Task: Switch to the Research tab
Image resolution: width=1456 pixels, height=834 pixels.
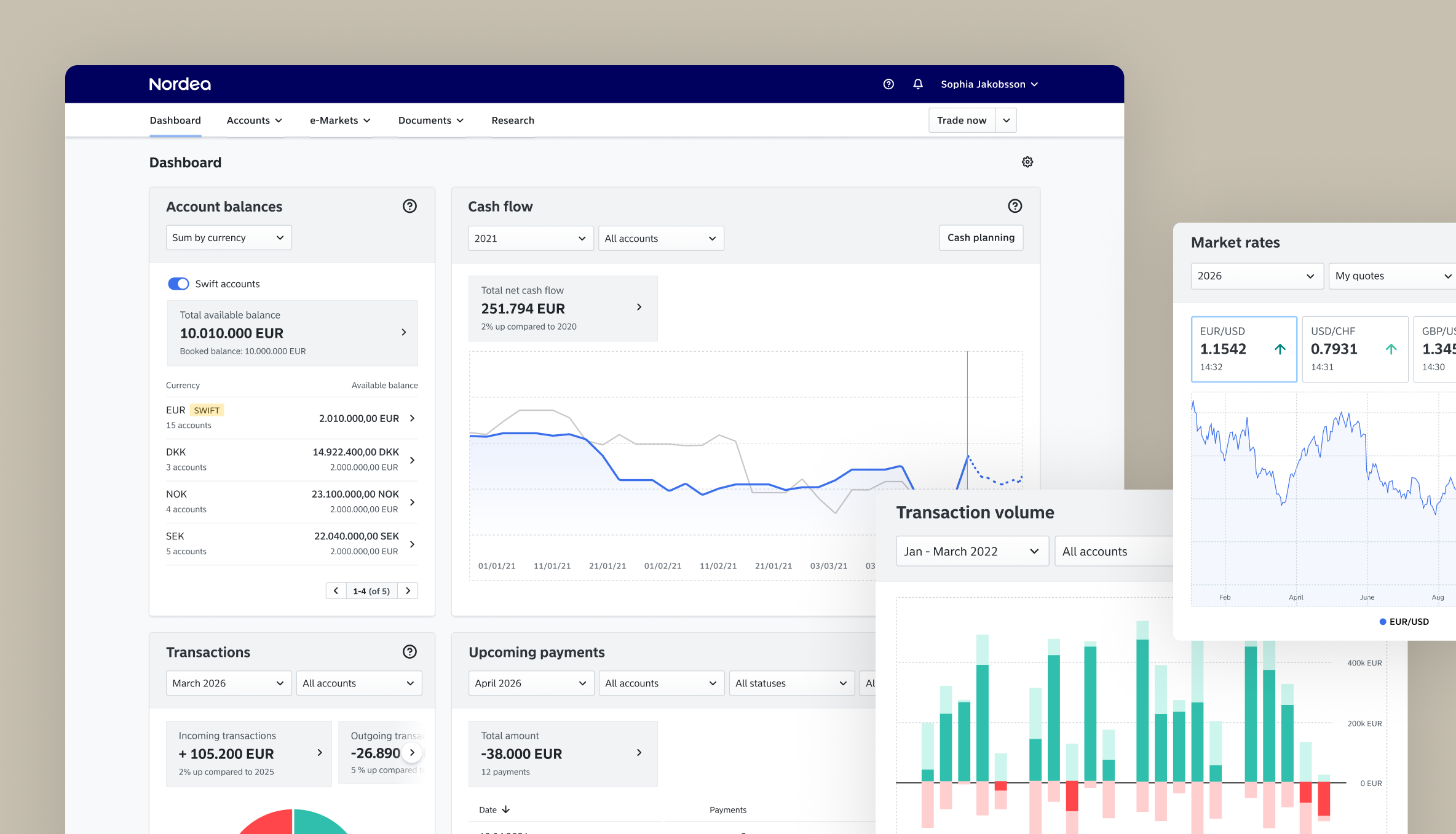Action: 513,120
